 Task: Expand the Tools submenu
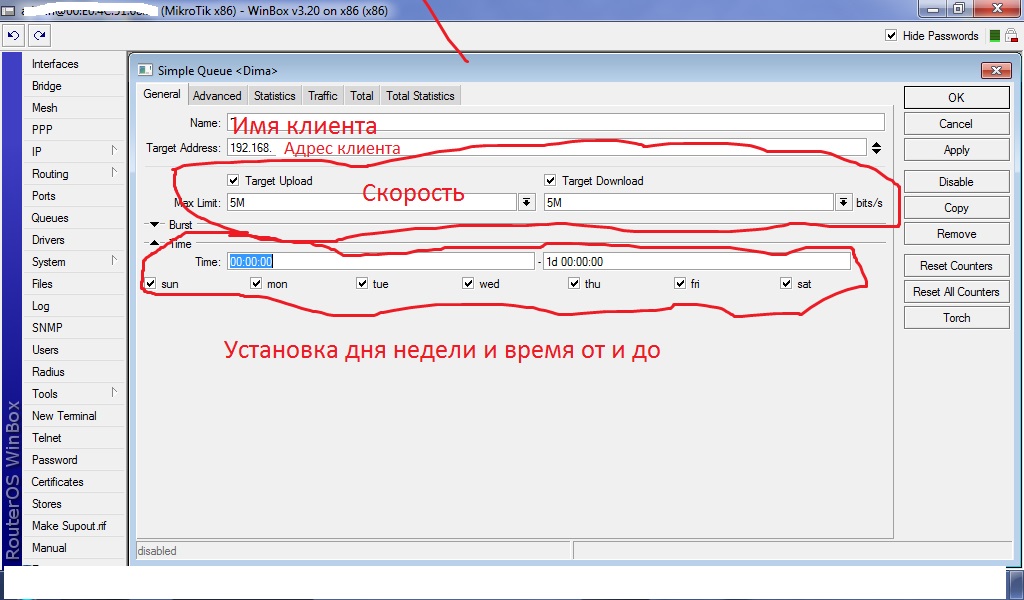click(114, 393)
